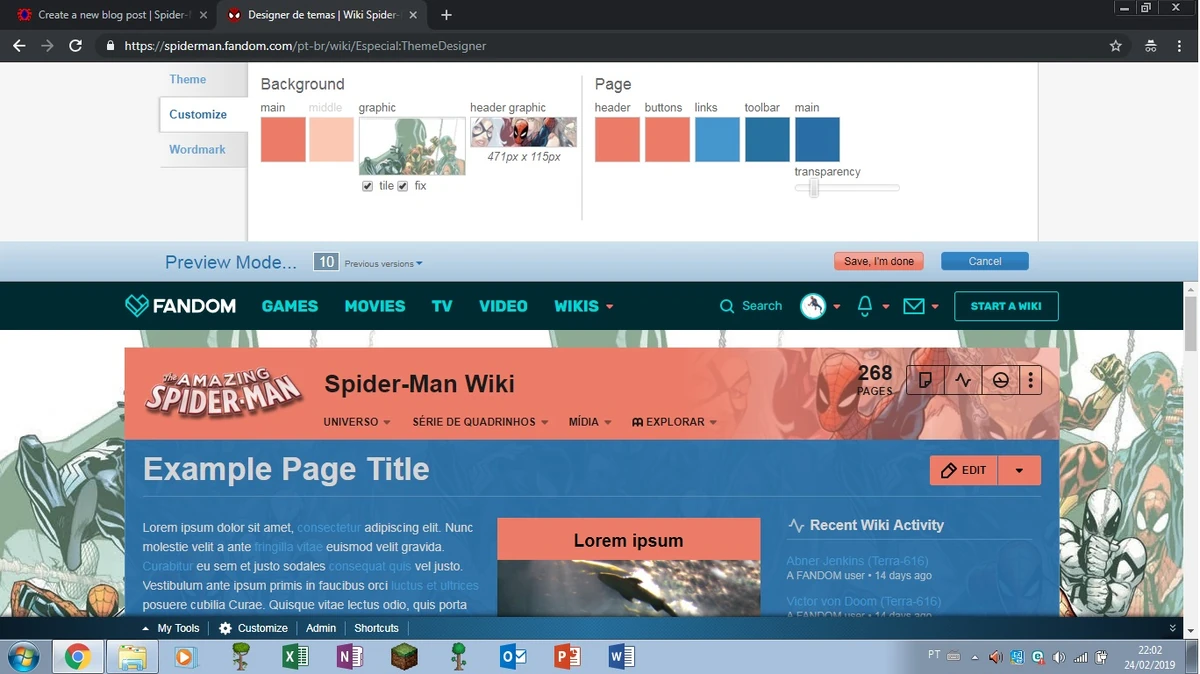Enable the tile checkbox for background graphic
The height and width of the screenshot is (674, 1200).
pos(367,185)
